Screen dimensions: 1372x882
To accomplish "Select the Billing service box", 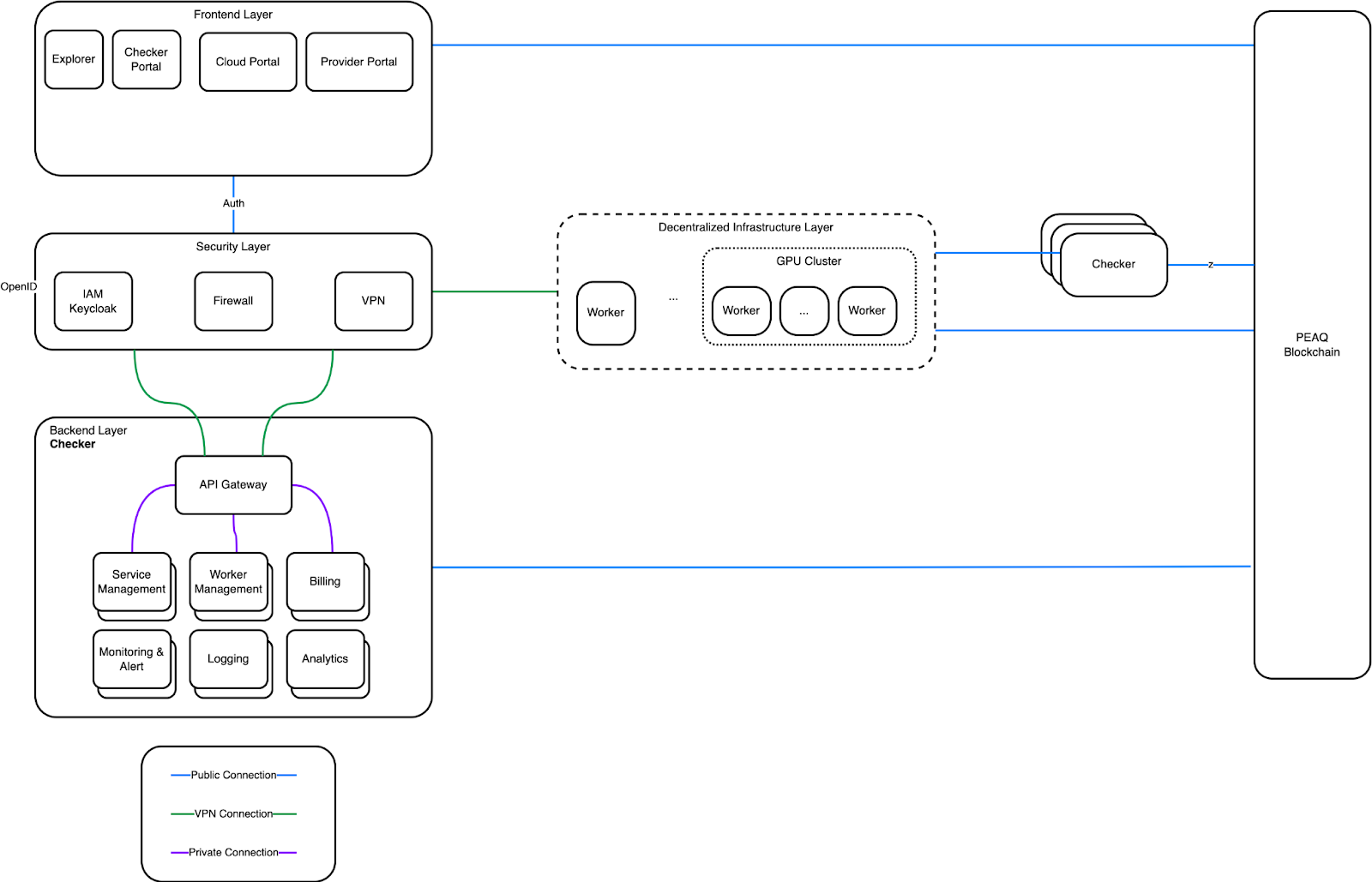I will 325,581.
